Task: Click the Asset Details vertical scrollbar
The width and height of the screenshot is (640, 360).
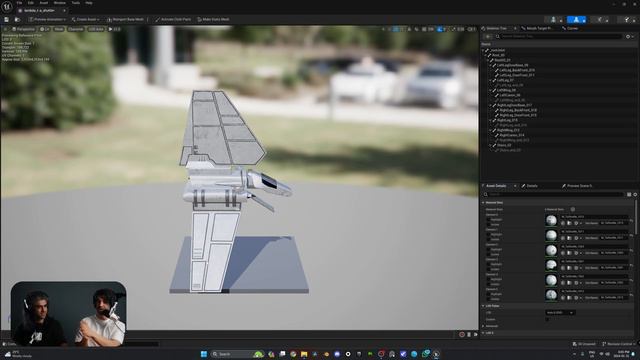Action: click(x=636, y=217)
